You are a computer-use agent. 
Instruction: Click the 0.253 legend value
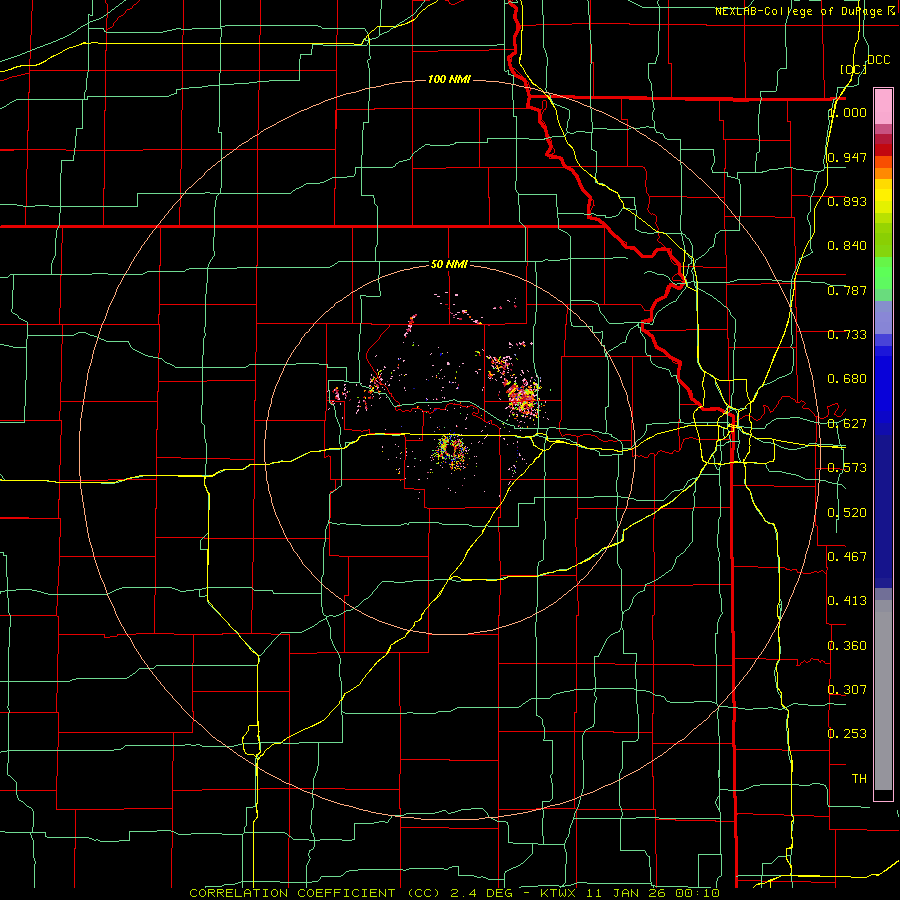pyautogui.click(x=847, y=734)
